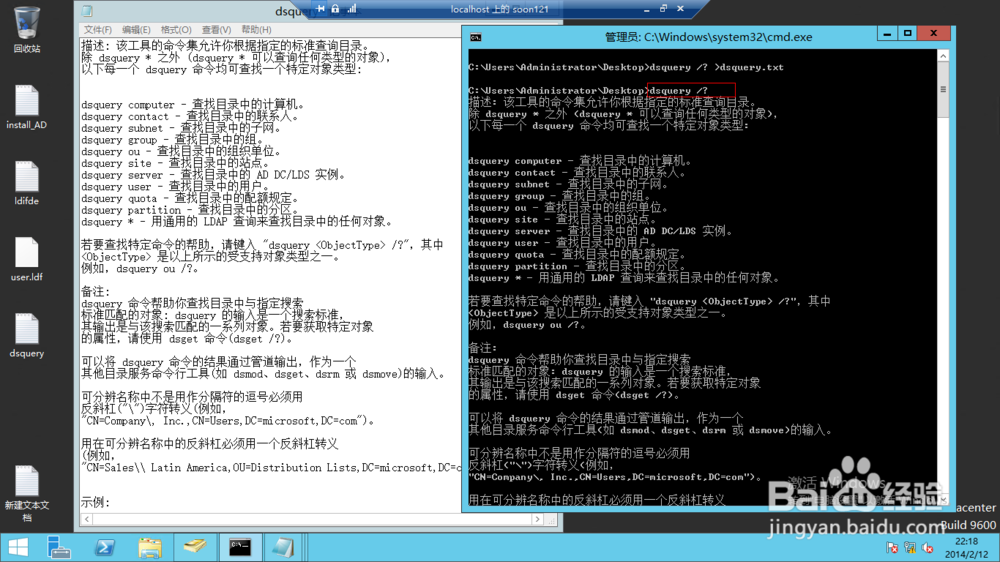Click the Windows Start button

pyautogui.click(x=18, y=547)
